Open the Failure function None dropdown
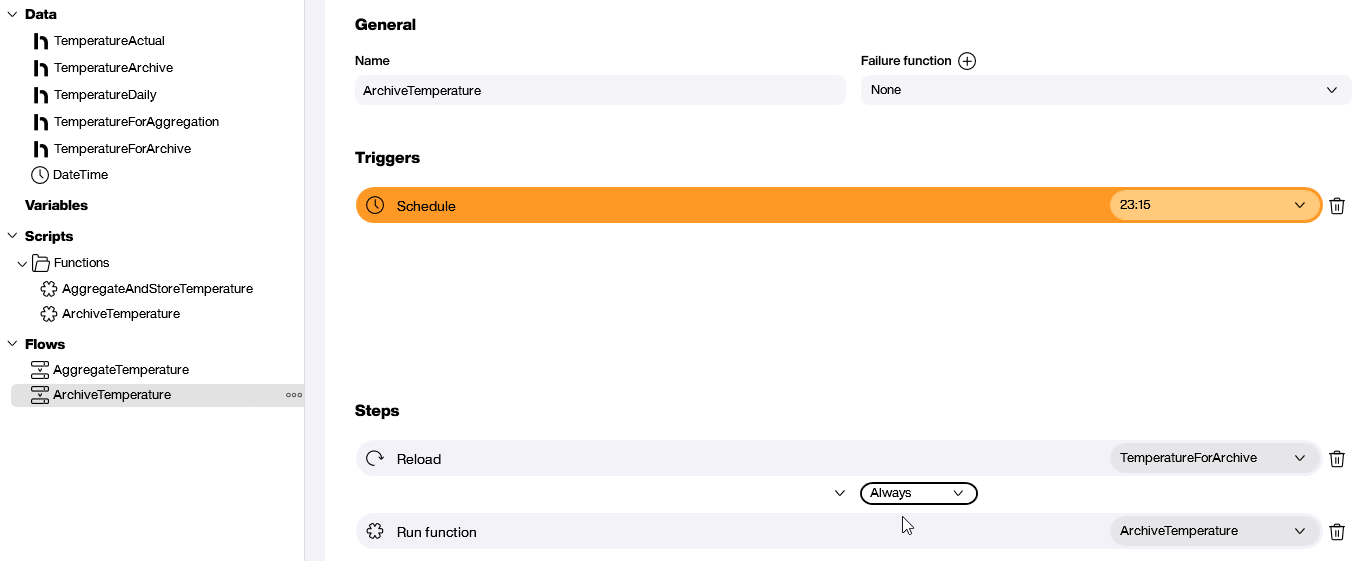 click(x=1105, y=90)
